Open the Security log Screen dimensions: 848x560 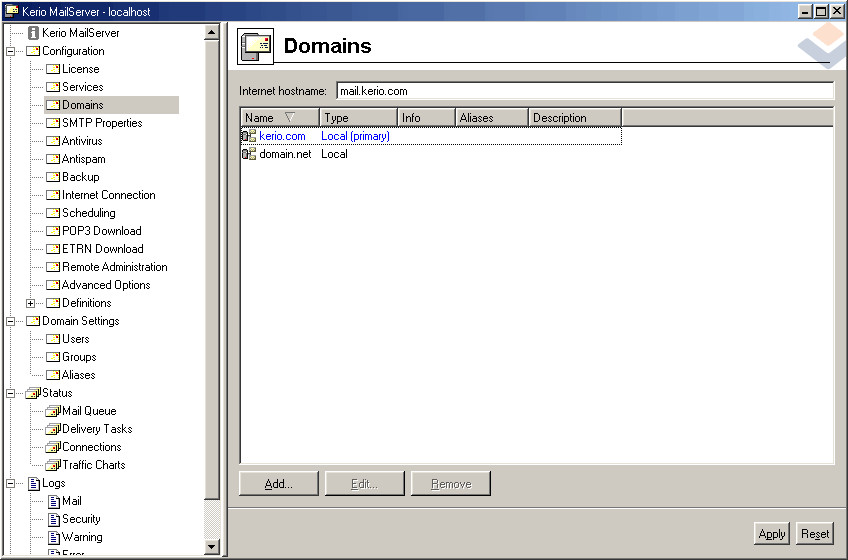(81, 519)
